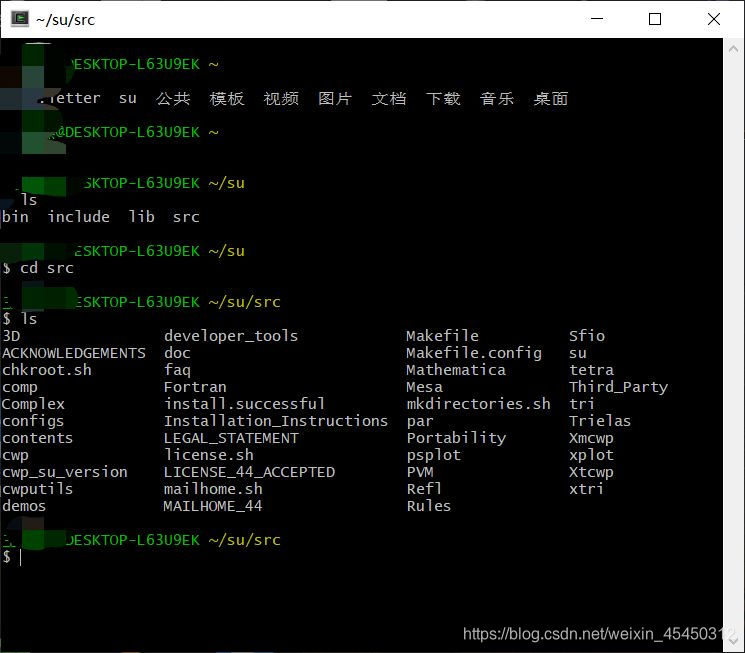Click the 模板 folder name
Screen dimensions: 745x653
tap(227, 99)
